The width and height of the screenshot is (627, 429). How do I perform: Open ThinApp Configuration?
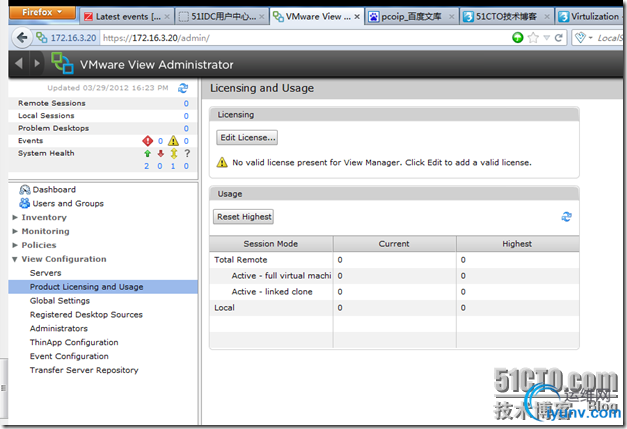(x=74, y=343)
